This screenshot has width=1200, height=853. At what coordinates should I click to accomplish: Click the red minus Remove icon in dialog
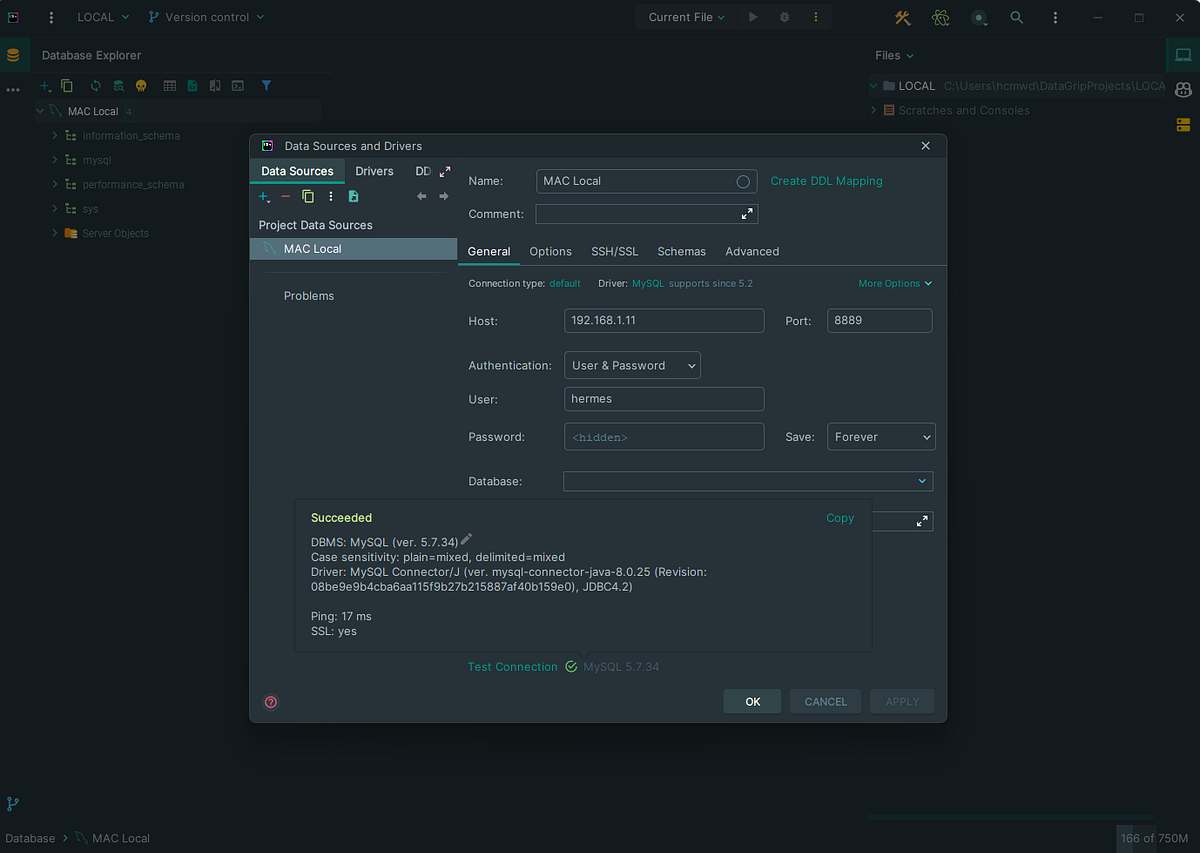pos(286,197)
